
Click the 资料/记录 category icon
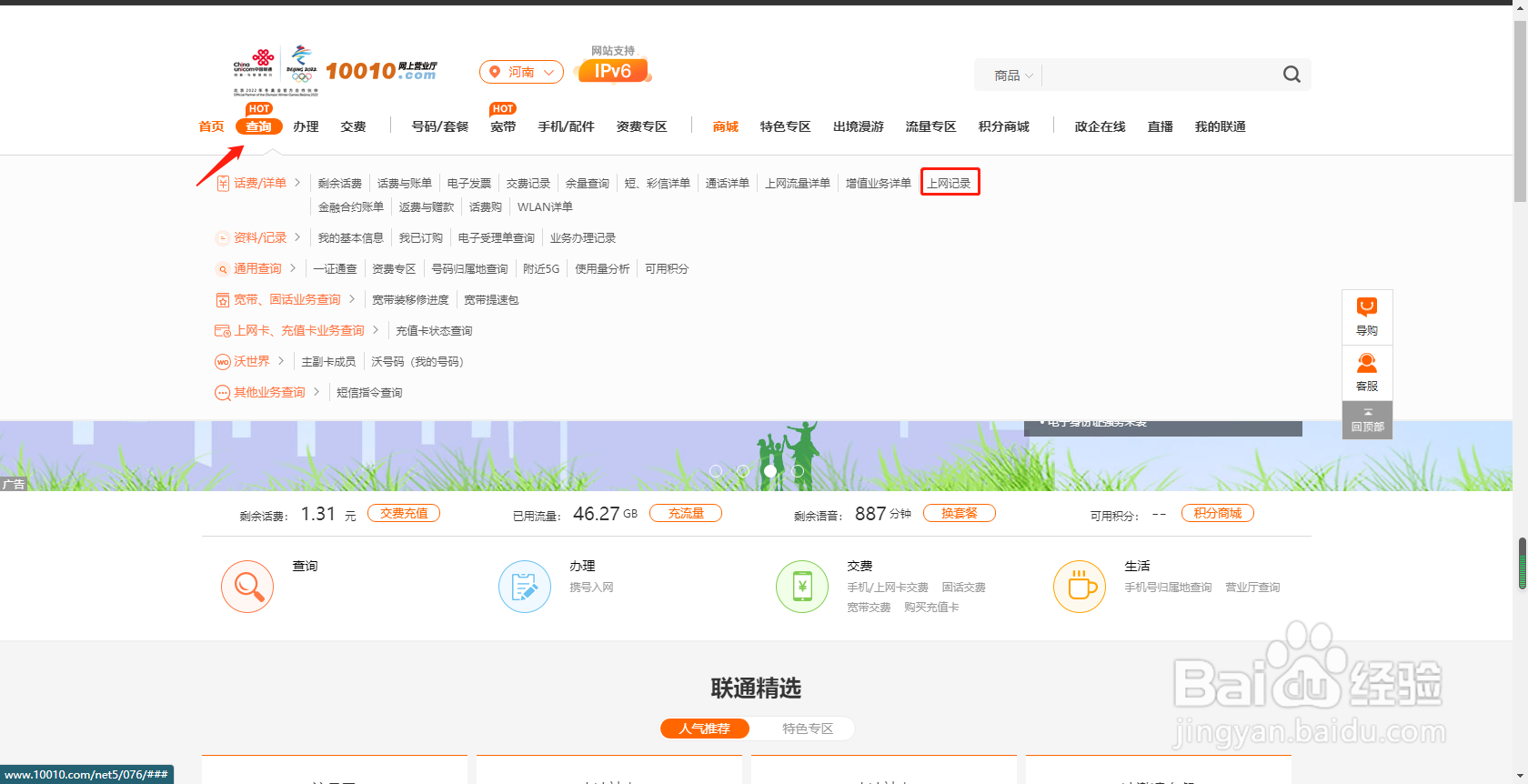[223, 238]
